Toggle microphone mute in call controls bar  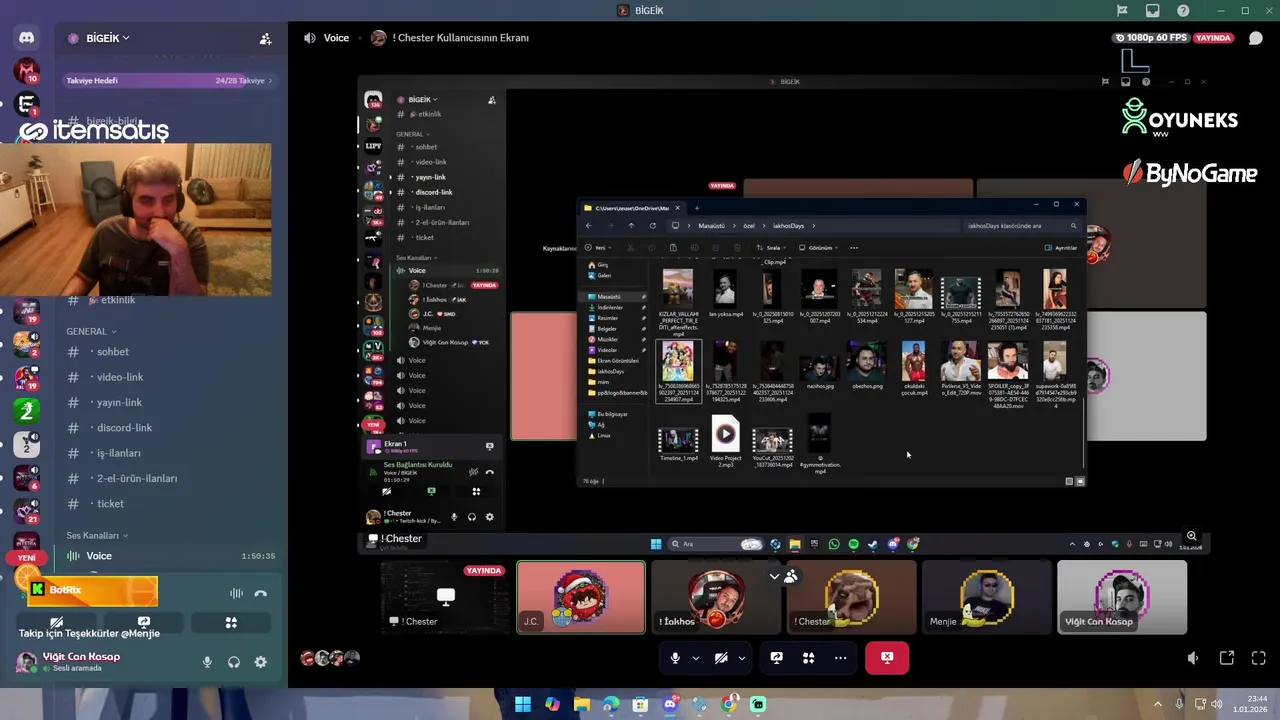point(675,658)
